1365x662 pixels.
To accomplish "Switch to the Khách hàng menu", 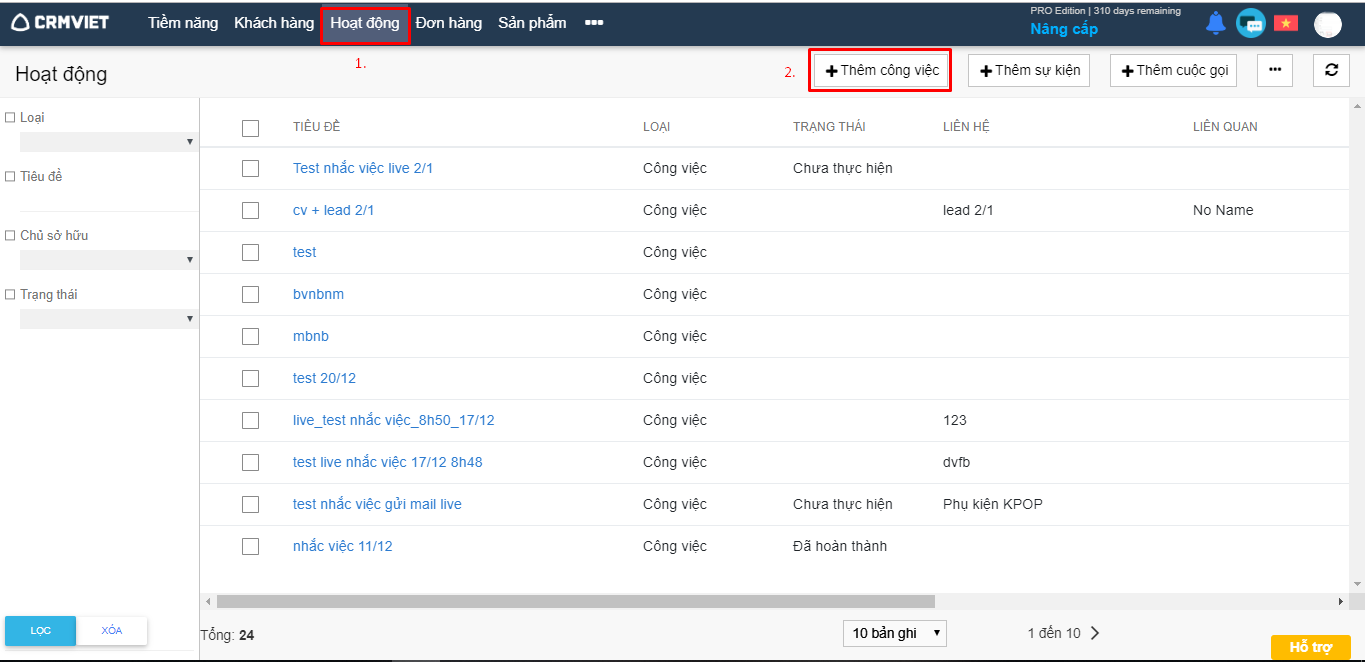I will (x=274, y=23).
